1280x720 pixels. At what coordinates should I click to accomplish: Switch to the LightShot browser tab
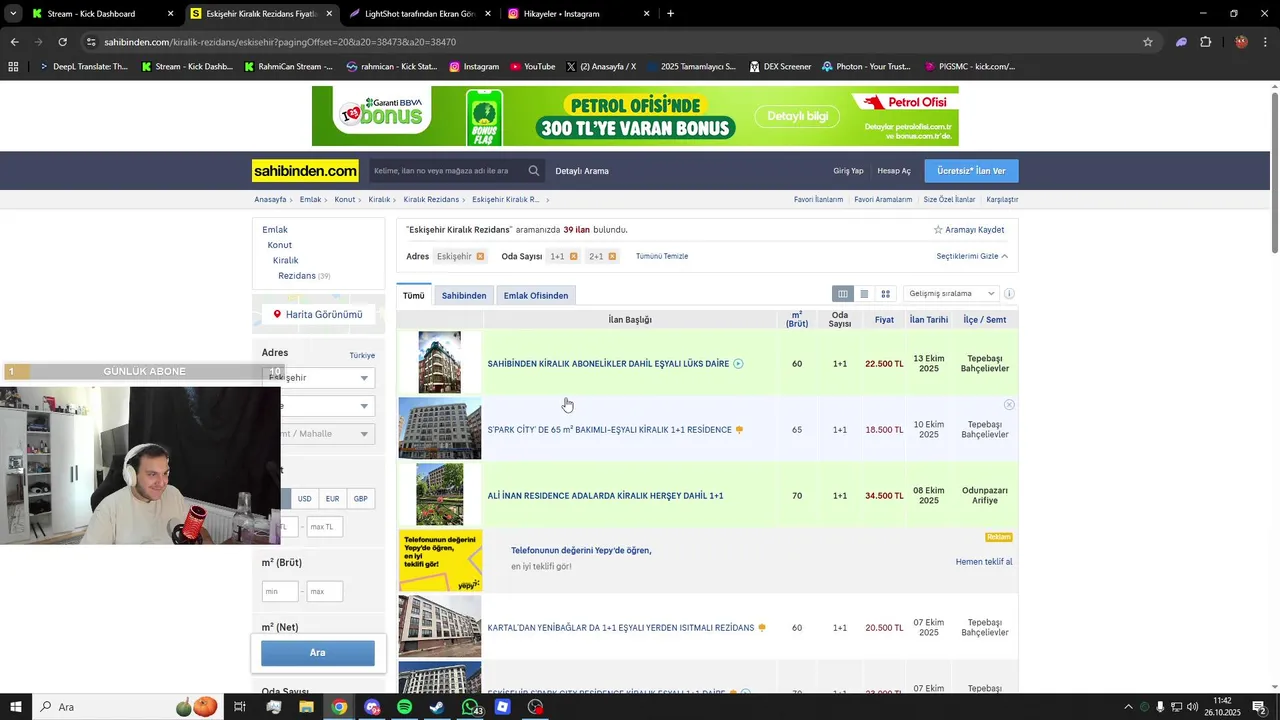pyautogui.click(x=420, y=14)
